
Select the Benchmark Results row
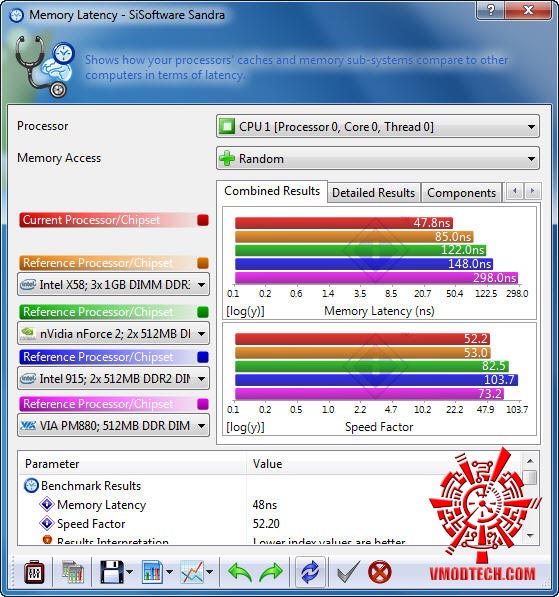269,486
